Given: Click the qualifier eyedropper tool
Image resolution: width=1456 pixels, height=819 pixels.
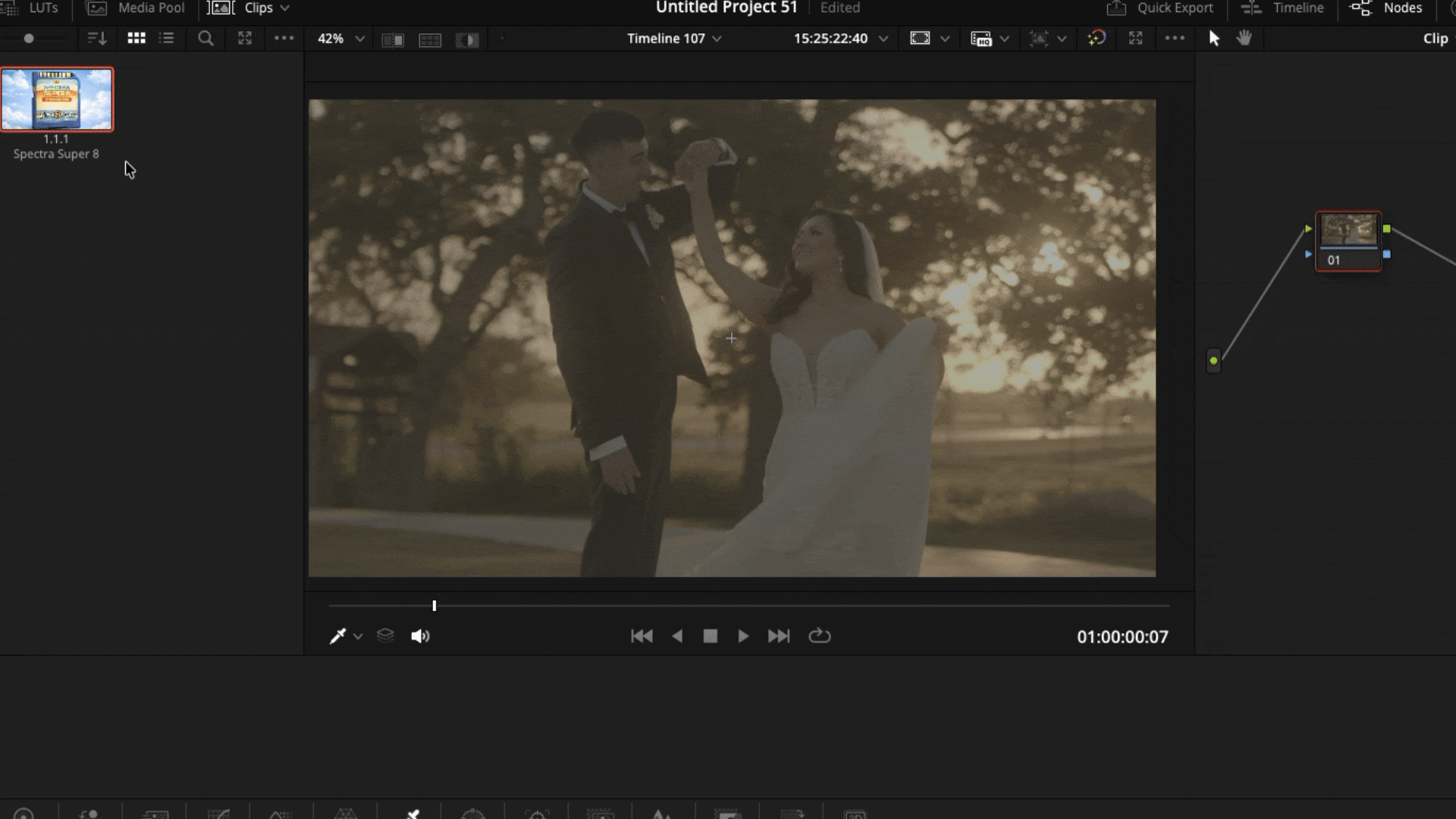Looking at the screenshot, I should tap(337, 636).
